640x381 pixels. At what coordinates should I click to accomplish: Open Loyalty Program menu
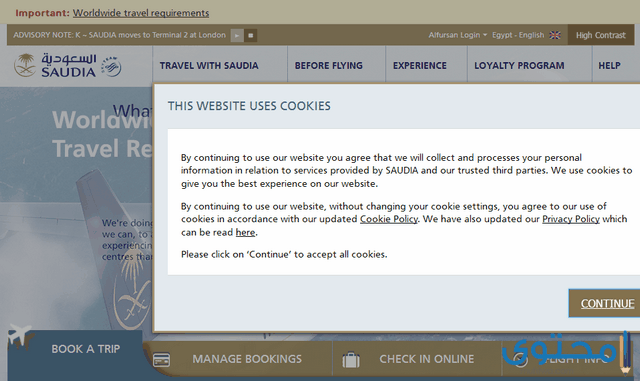tap(519, 66)
